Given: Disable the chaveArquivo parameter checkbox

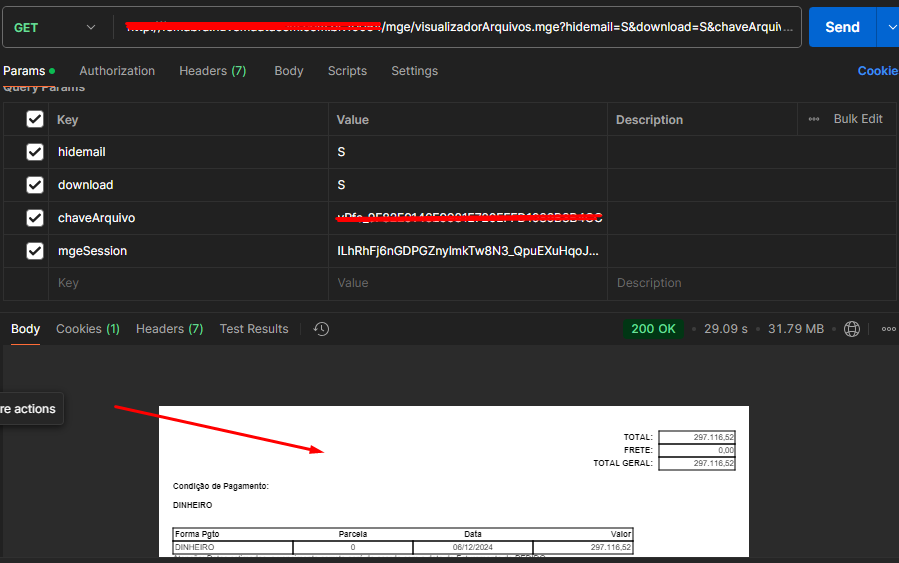Looking at the screenshot, I should tap(35, 218).
